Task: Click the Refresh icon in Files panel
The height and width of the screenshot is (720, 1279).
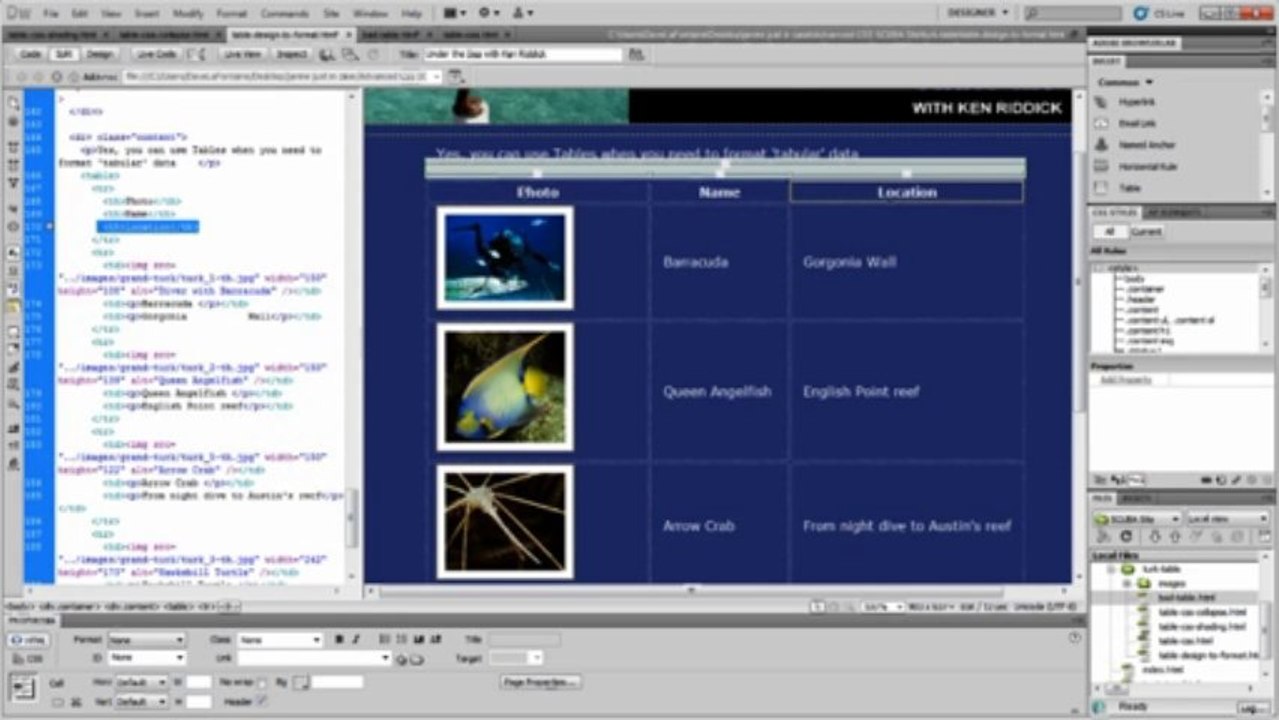Action: click(x=1128, y=538)
